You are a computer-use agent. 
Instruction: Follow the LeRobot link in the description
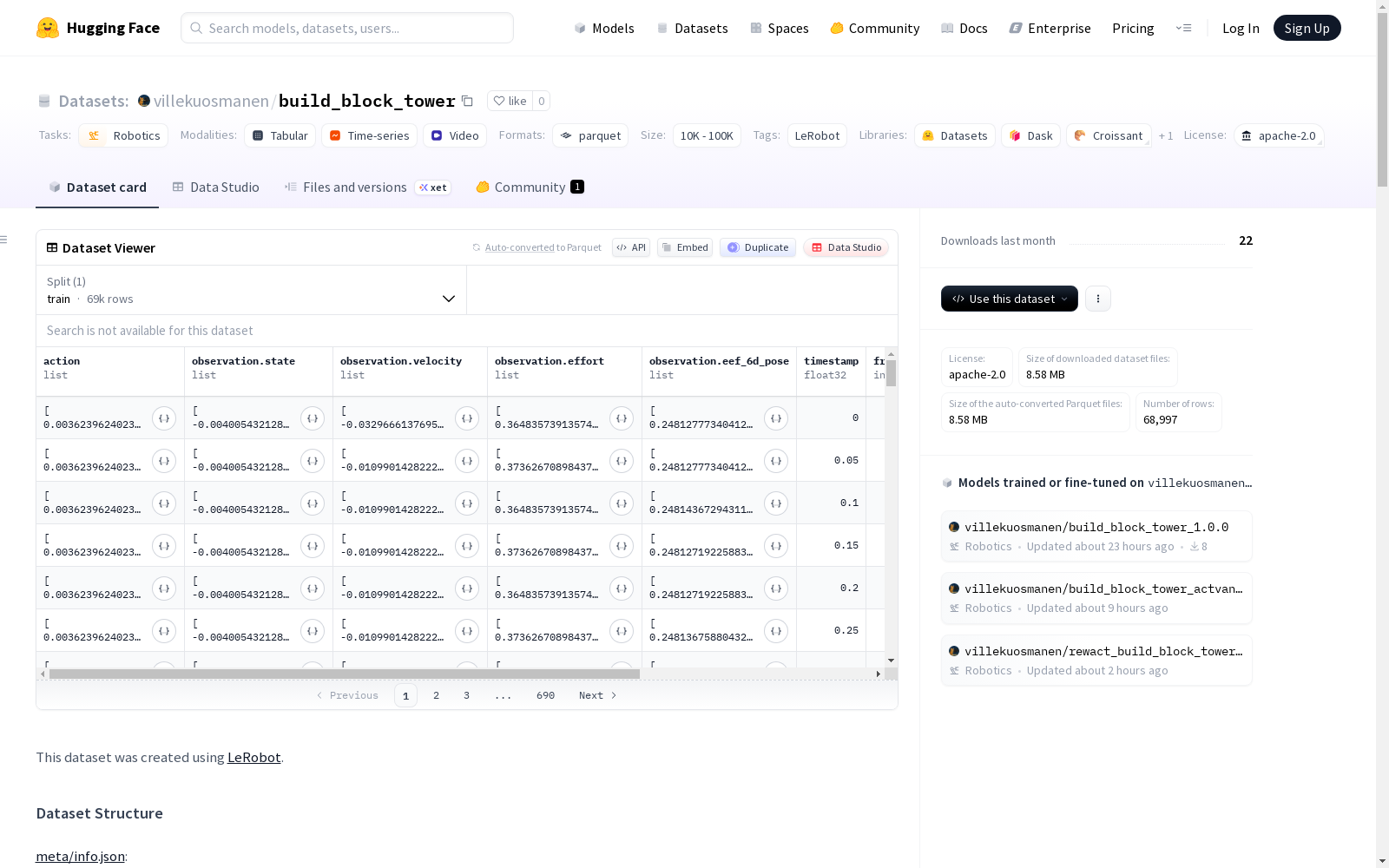(x=253, y=757)
